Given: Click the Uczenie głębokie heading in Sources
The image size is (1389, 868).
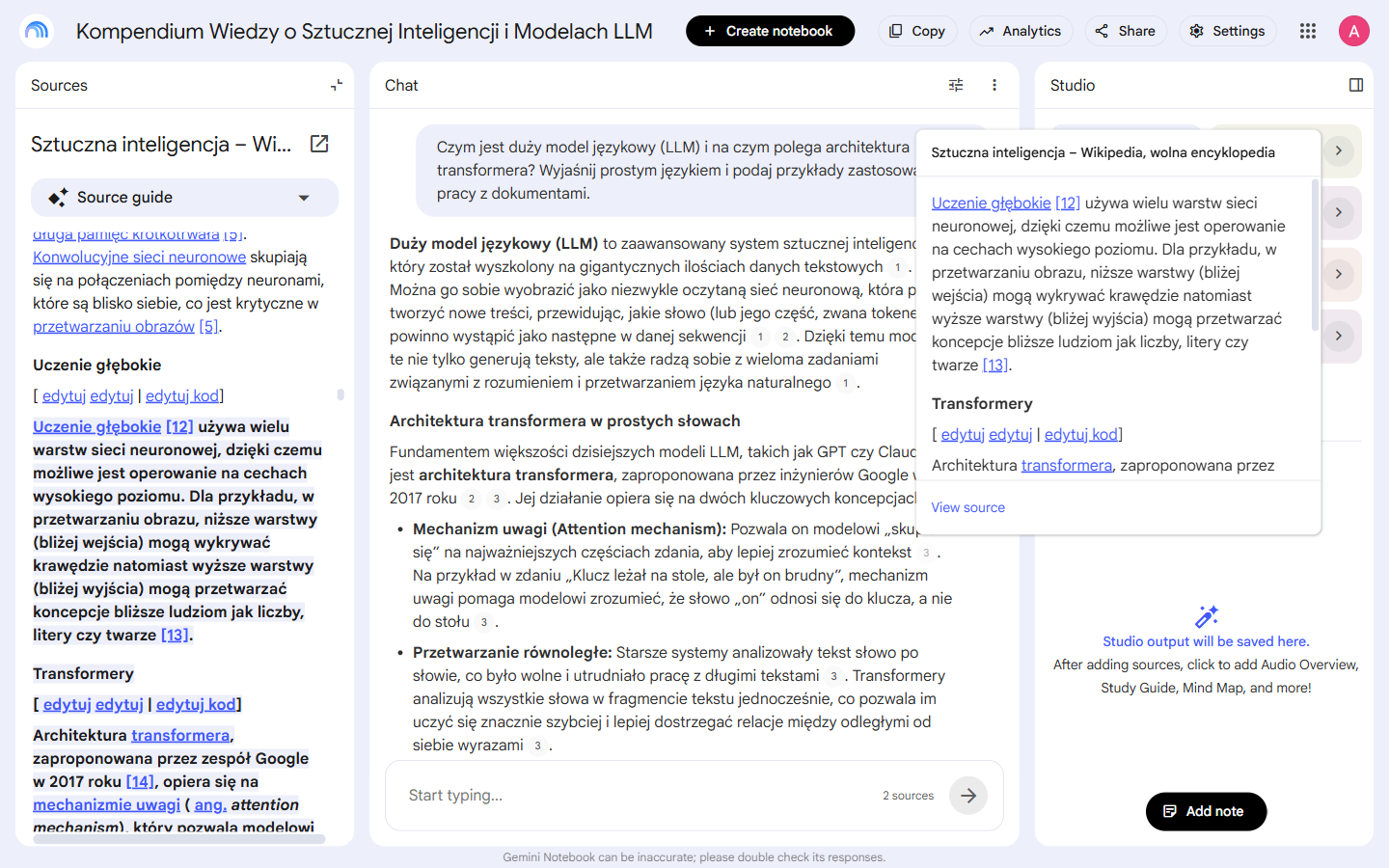Looking at the screenshot, I should tap(96, 365).
